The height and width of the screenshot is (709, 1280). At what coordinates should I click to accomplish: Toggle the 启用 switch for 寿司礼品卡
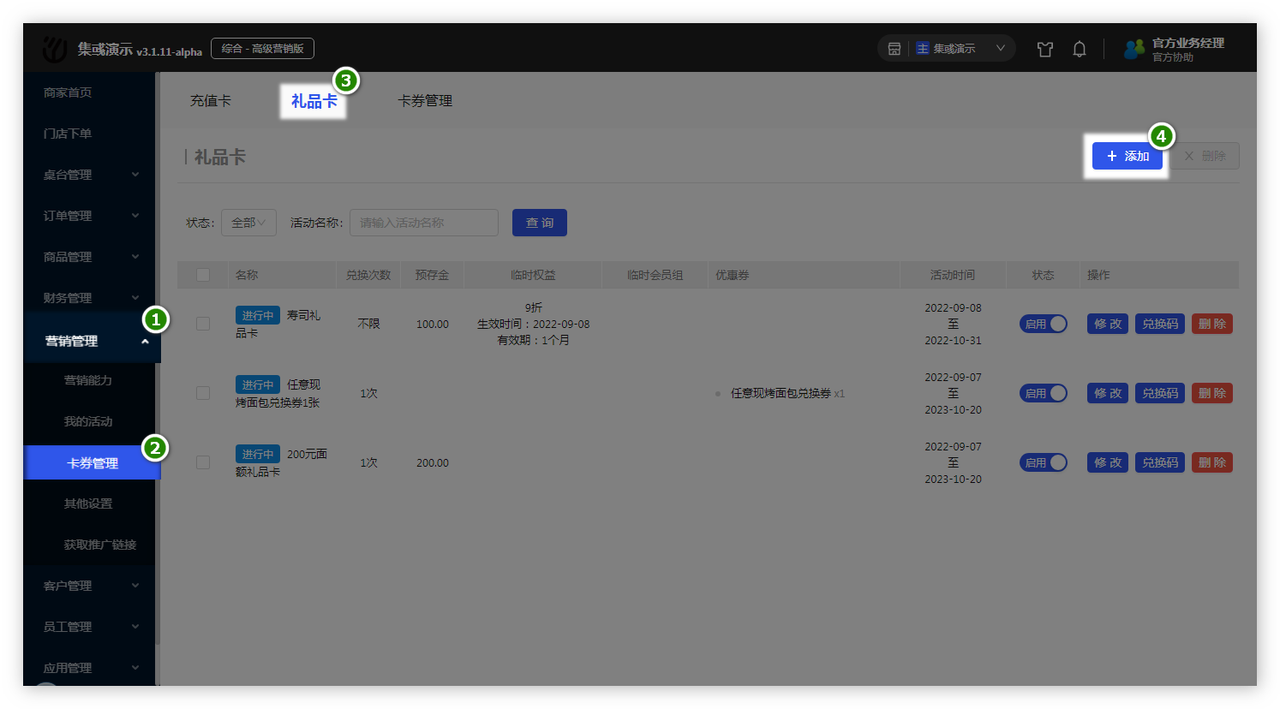(1043, 324)
